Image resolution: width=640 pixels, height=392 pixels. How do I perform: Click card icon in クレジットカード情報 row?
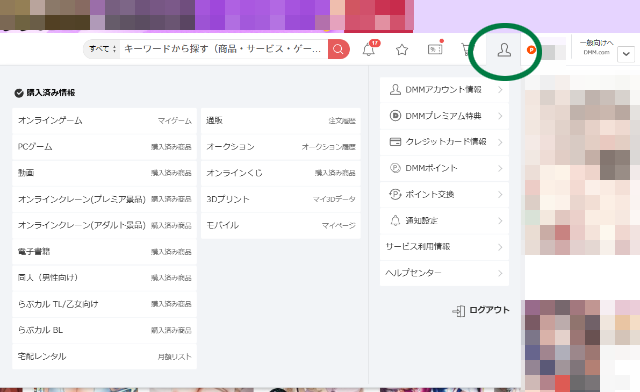(x=395, y=142)
